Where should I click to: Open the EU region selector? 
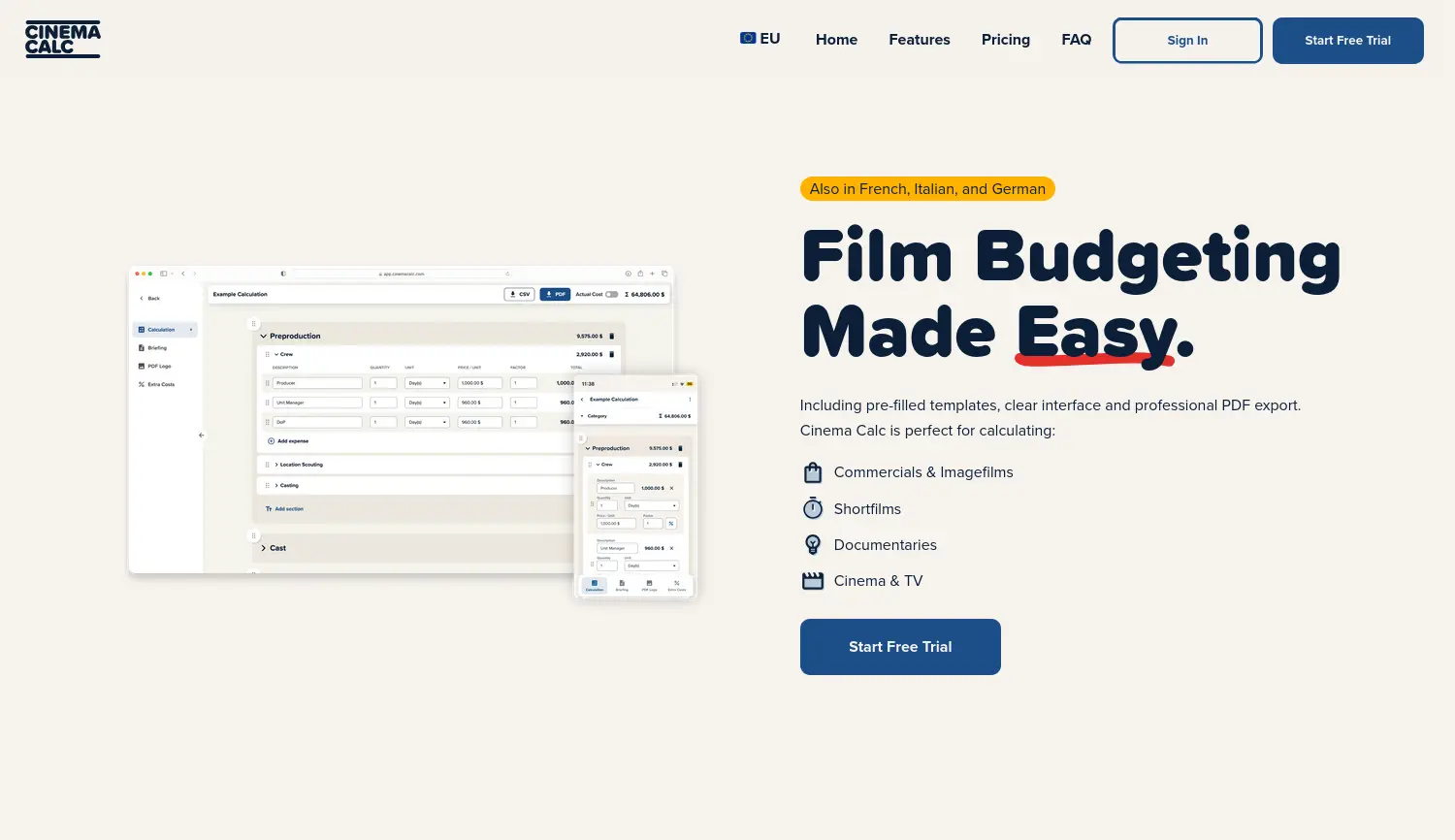[x=760, y=39]
